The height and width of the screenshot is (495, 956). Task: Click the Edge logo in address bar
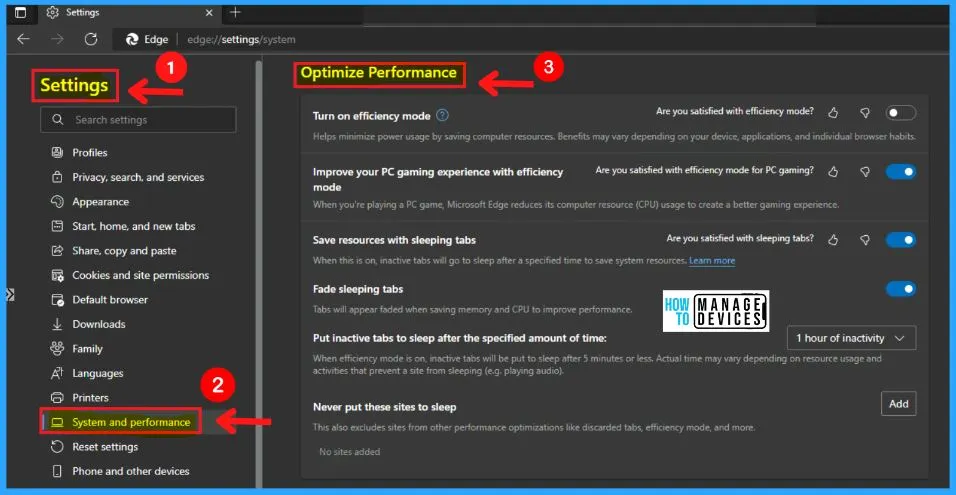point(132,40)
